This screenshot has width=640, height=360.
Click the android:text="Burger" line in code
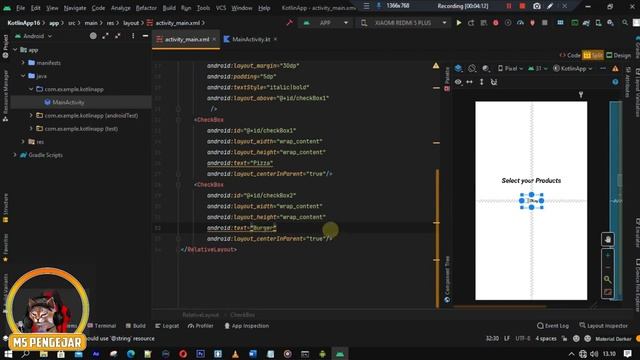(x=242, y=228)
